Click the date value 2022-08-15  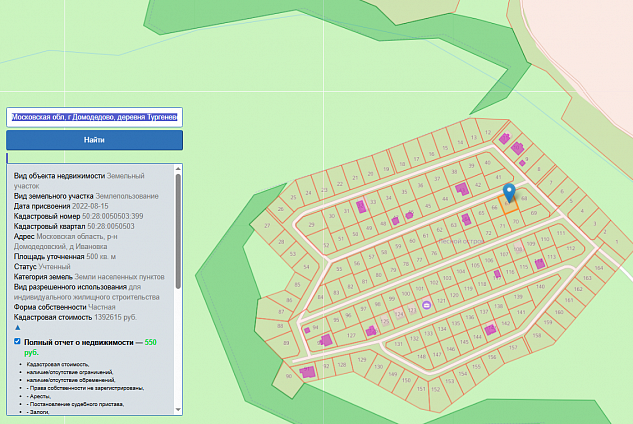90,206
